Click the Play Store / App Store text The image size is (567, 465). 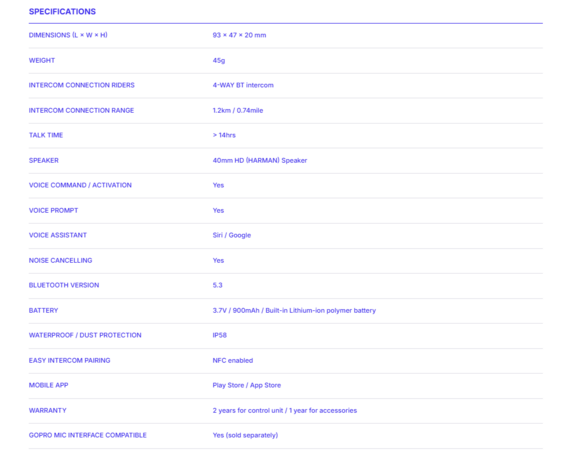tap(247, 385)
